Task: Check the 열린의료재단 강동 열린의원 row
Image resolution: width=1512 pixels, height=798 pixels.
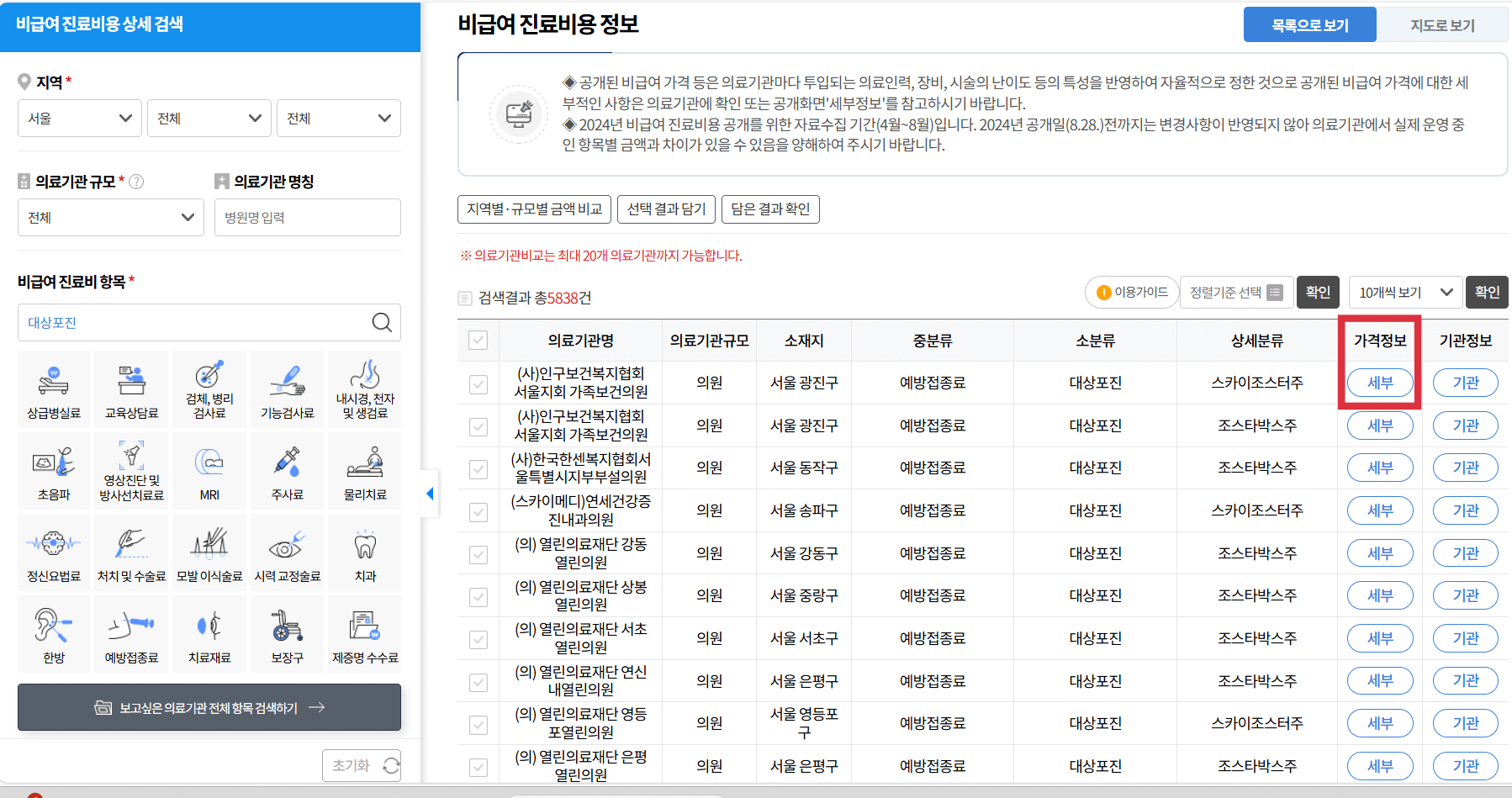Action: 478,554
